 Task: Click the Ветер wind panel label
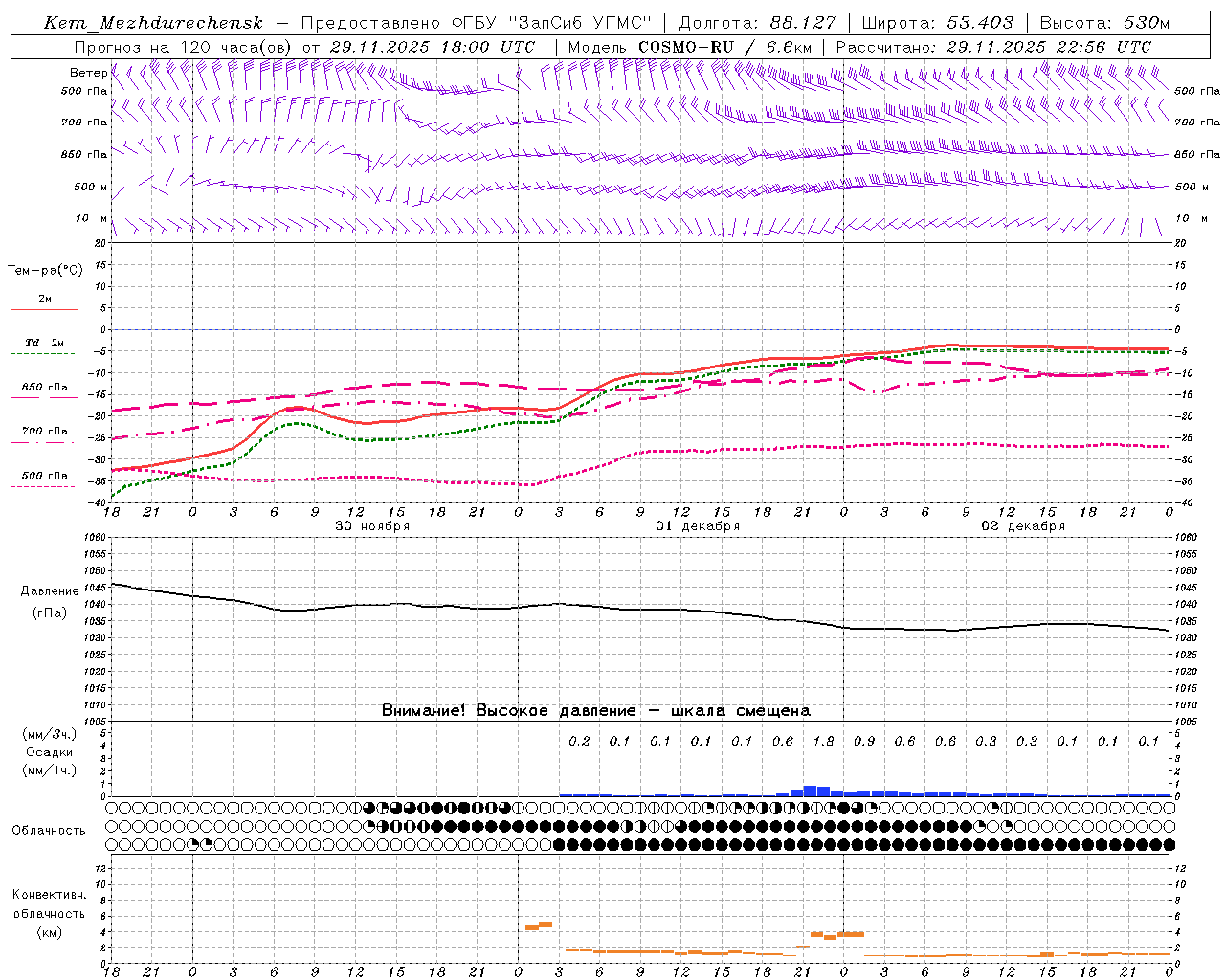pyautogui.click(x=88, y=73)
